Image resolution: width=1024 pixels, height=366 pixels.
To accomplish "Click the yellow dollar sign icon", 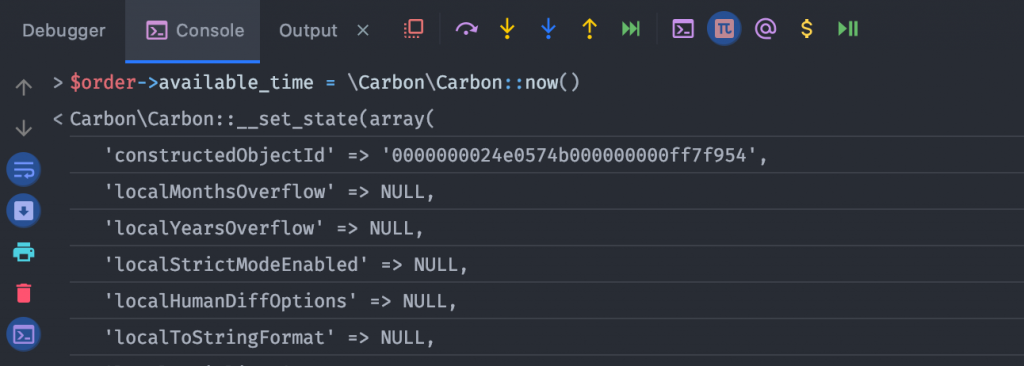I will pyautogui.click(x=807, y=29).
